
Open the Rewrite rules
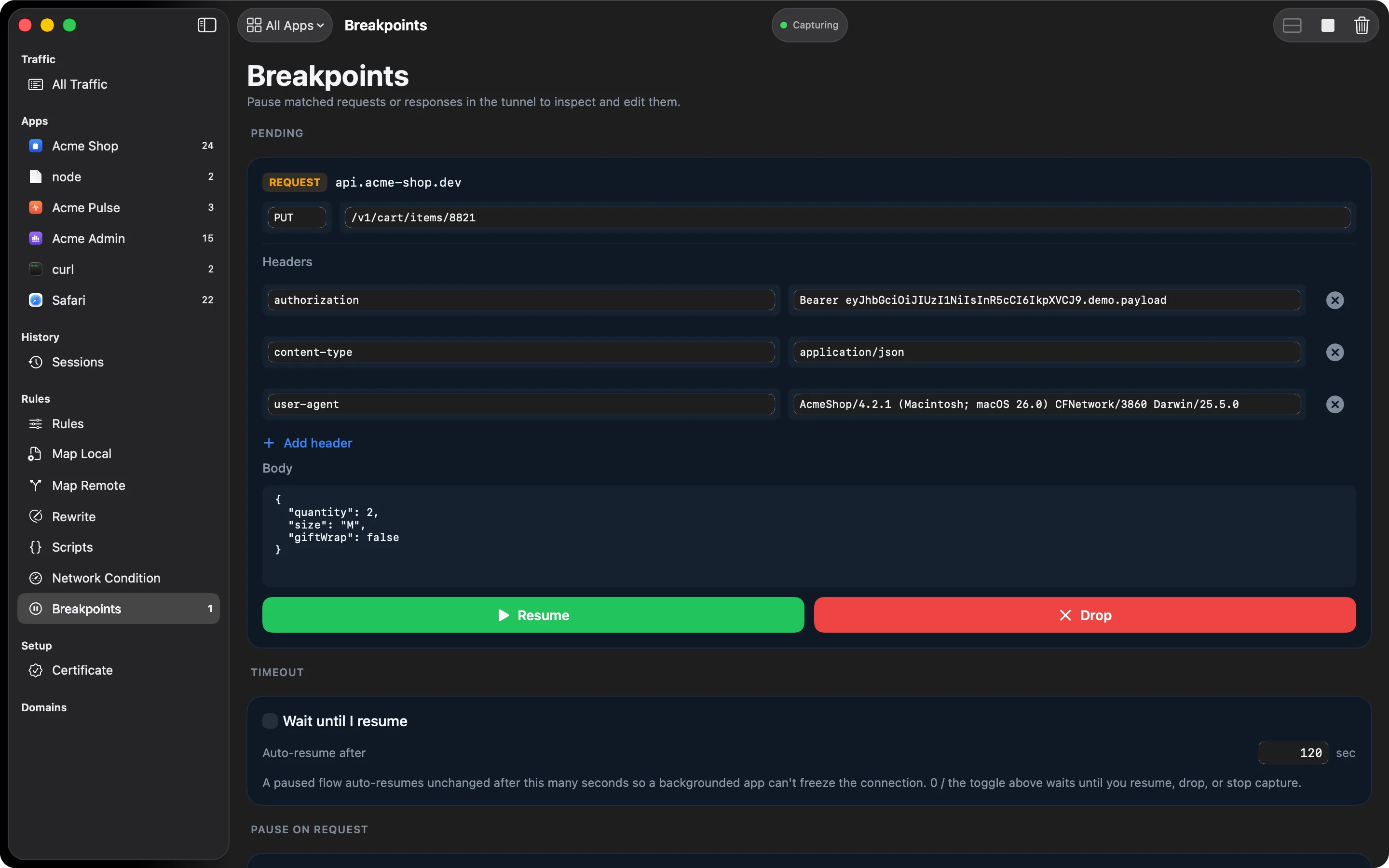[x=119, y=516]
